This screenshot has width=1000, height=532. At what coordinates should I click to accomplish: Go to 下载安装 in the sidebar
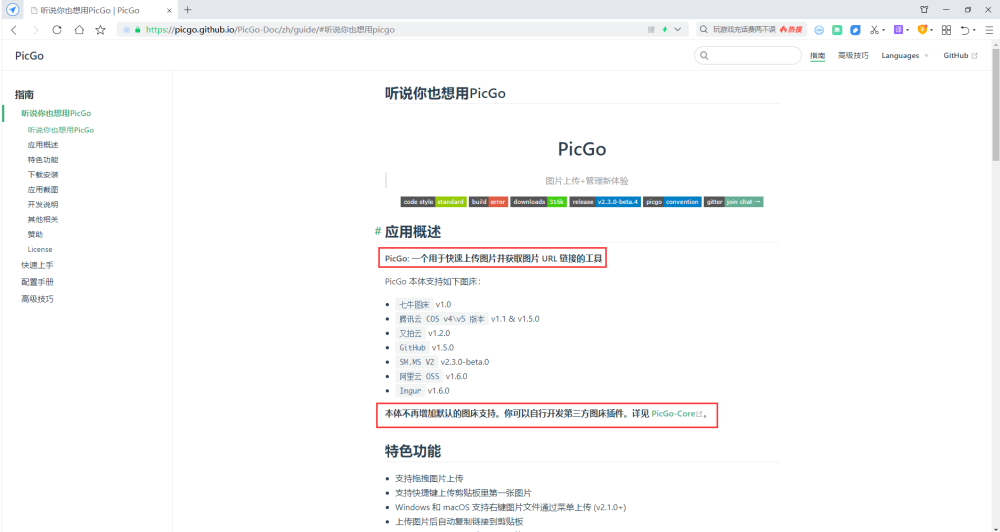coord(43,174)
